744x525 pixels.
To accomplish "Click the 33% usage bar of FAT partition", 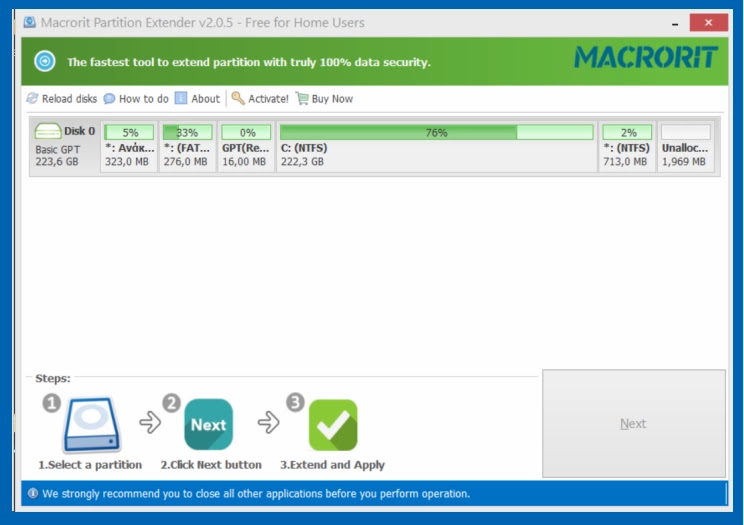I will (187, 132).
